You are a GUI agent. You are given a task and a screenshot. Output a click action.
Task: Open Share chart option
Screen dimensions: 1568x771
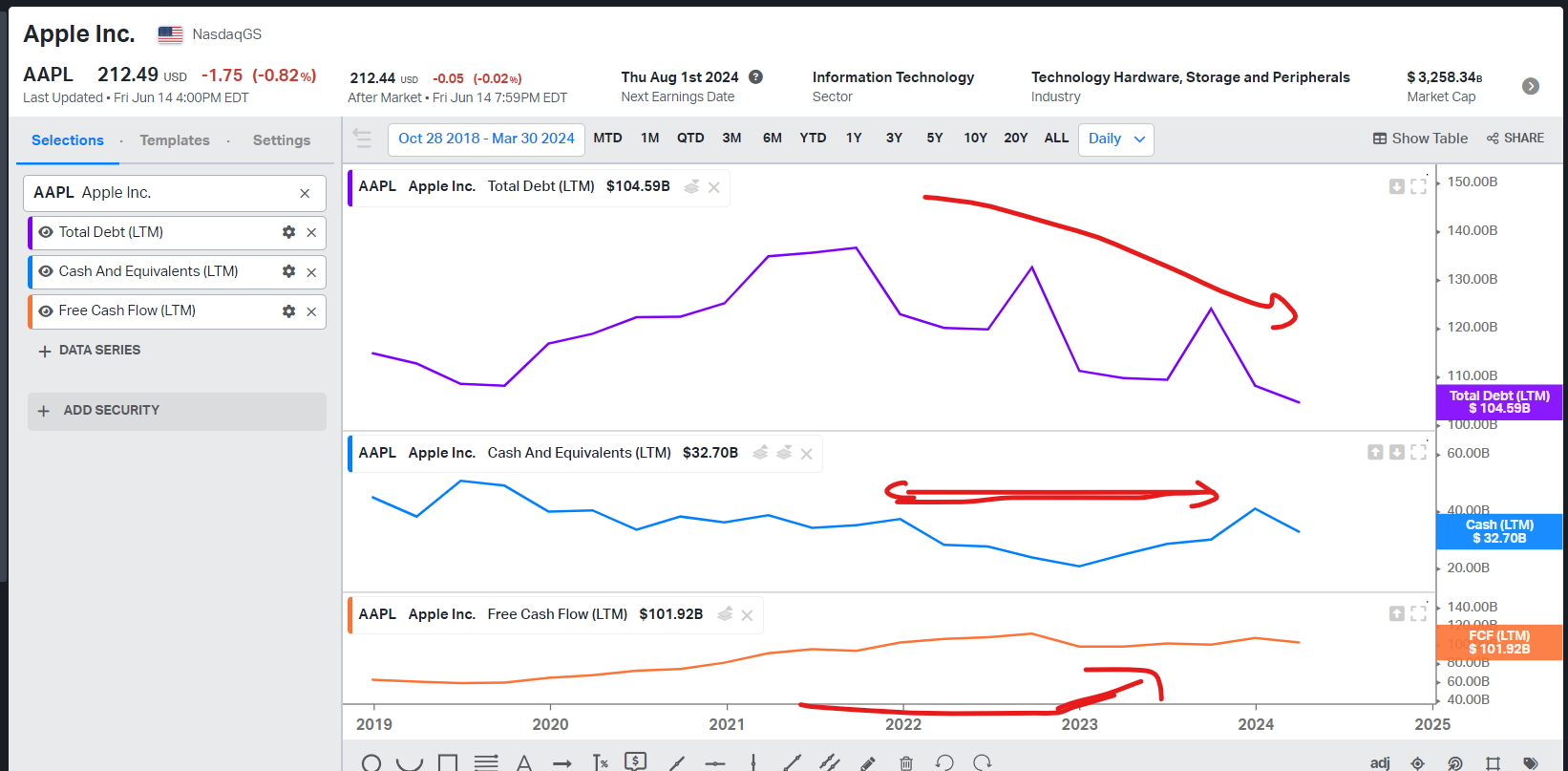(1515, 139)
